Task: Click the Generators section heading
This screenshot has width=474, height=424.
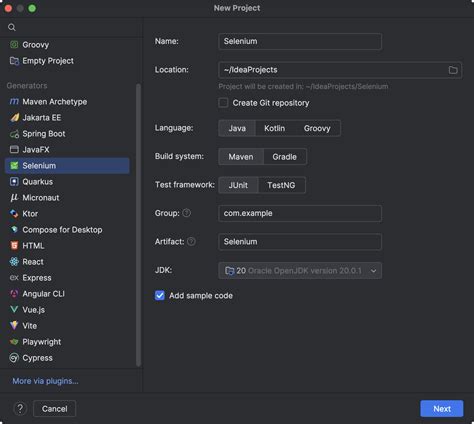Action: [27, 86]
